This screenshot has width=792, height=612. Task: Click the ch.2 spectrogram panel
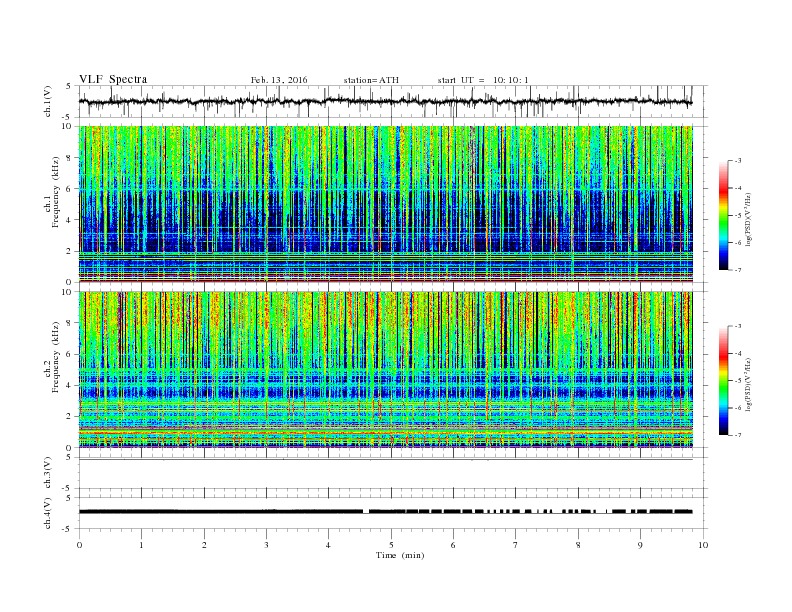point(386,370)
